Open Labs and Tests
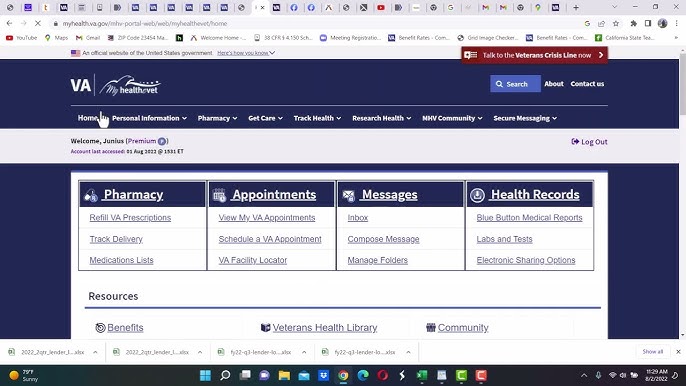This screenshot has height=386, width=686. coord(504,239)
